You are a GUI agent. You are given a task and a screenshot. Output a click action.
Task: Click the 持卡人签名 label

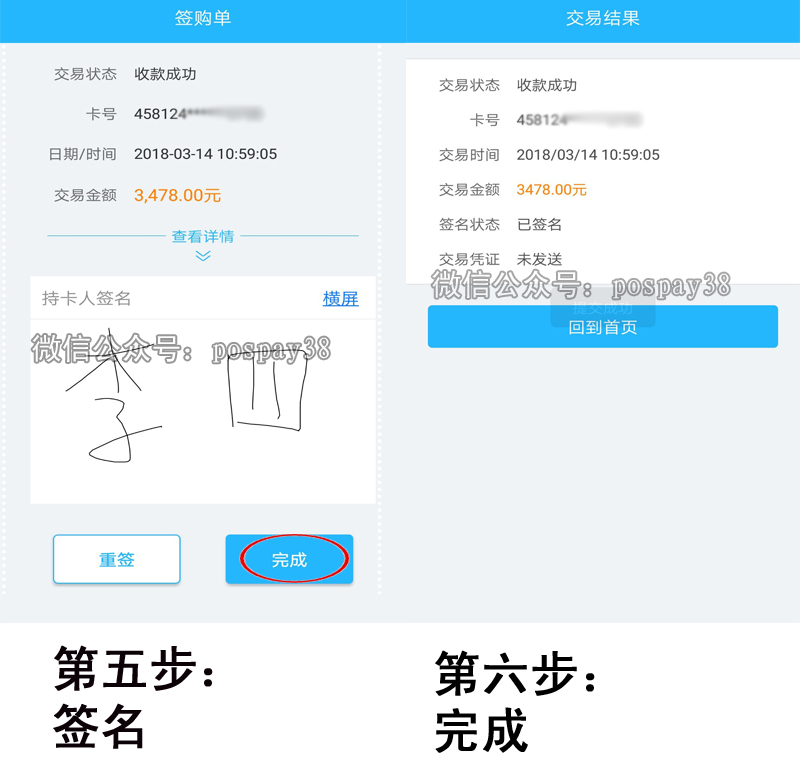tap(87, 299)
